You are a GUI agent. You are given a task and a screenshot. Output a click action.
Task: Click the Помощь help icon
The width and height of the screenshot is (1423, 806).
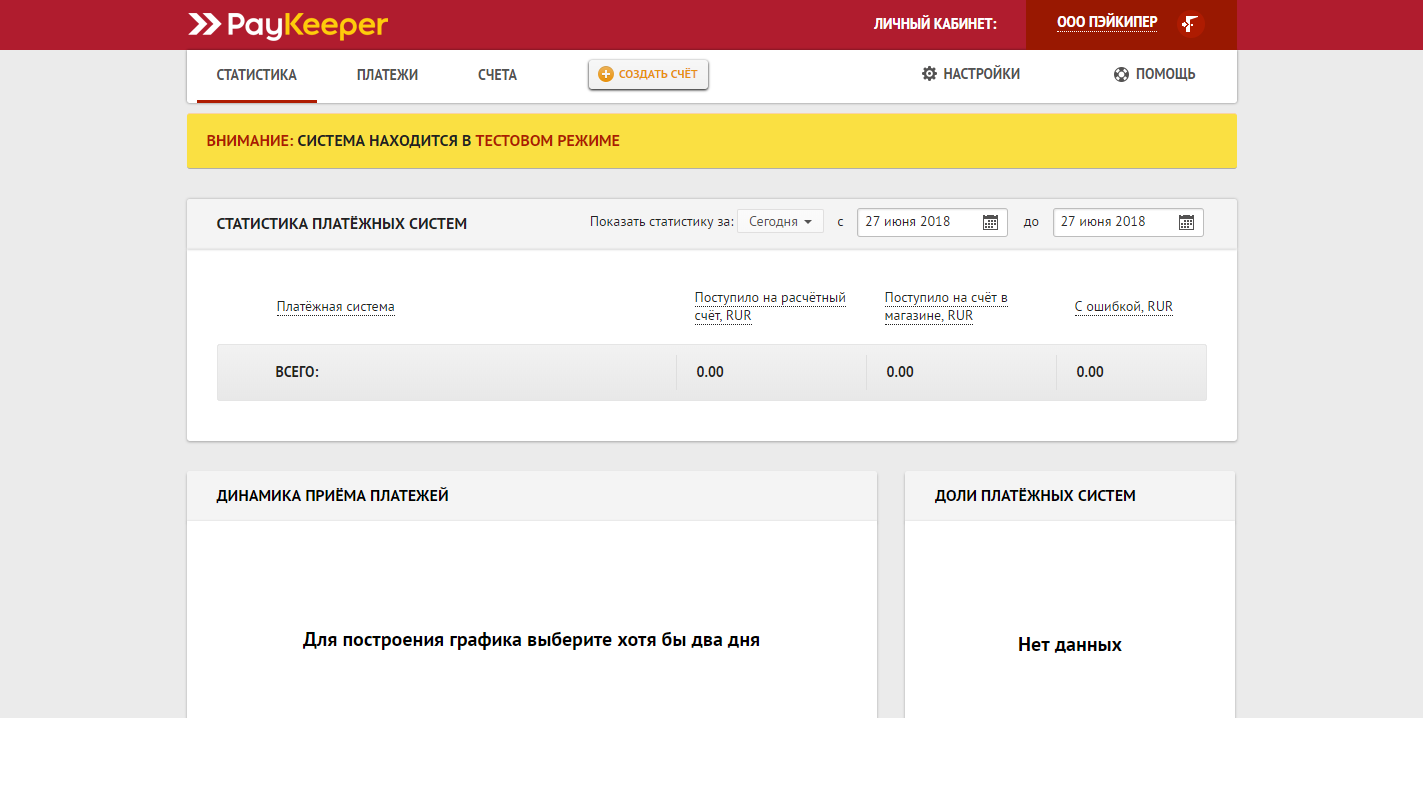pos(1120,73)
